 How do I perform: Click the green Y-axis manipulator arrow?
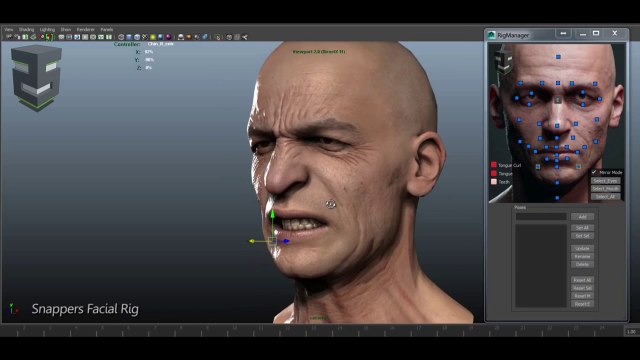pyautogui.click(x=272, y=214)
